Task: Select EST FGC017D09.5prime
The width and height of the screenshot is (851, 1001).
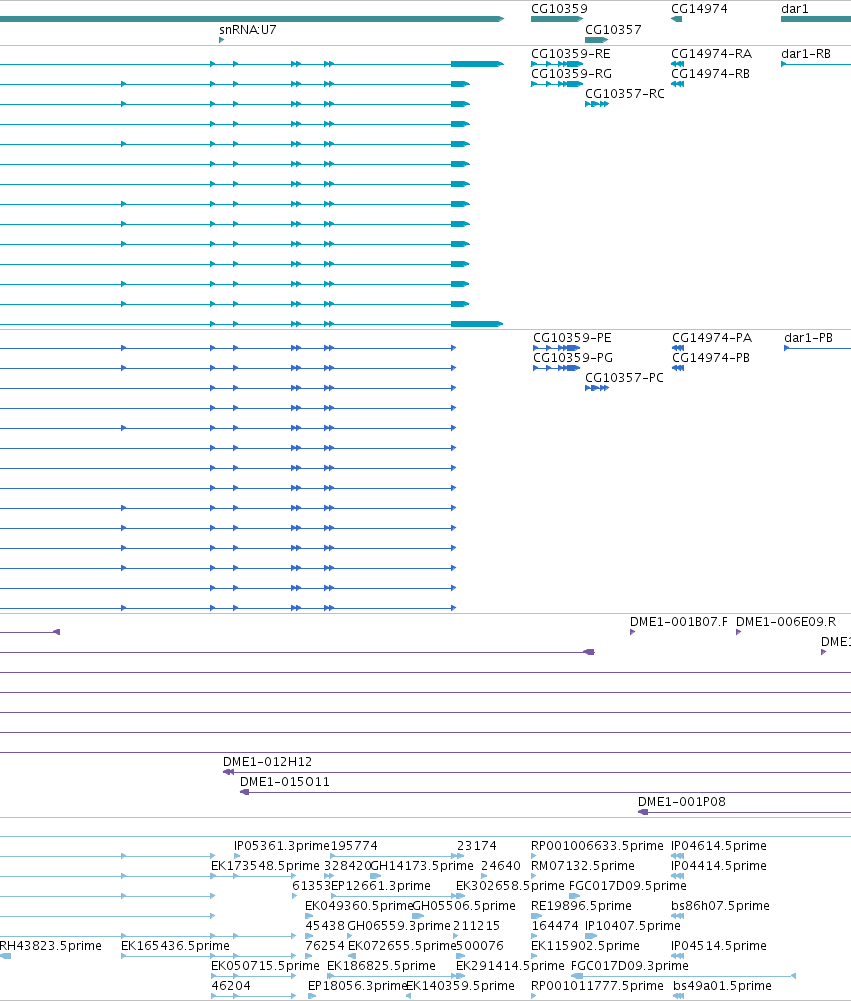Action: click(x=628, y=886)
